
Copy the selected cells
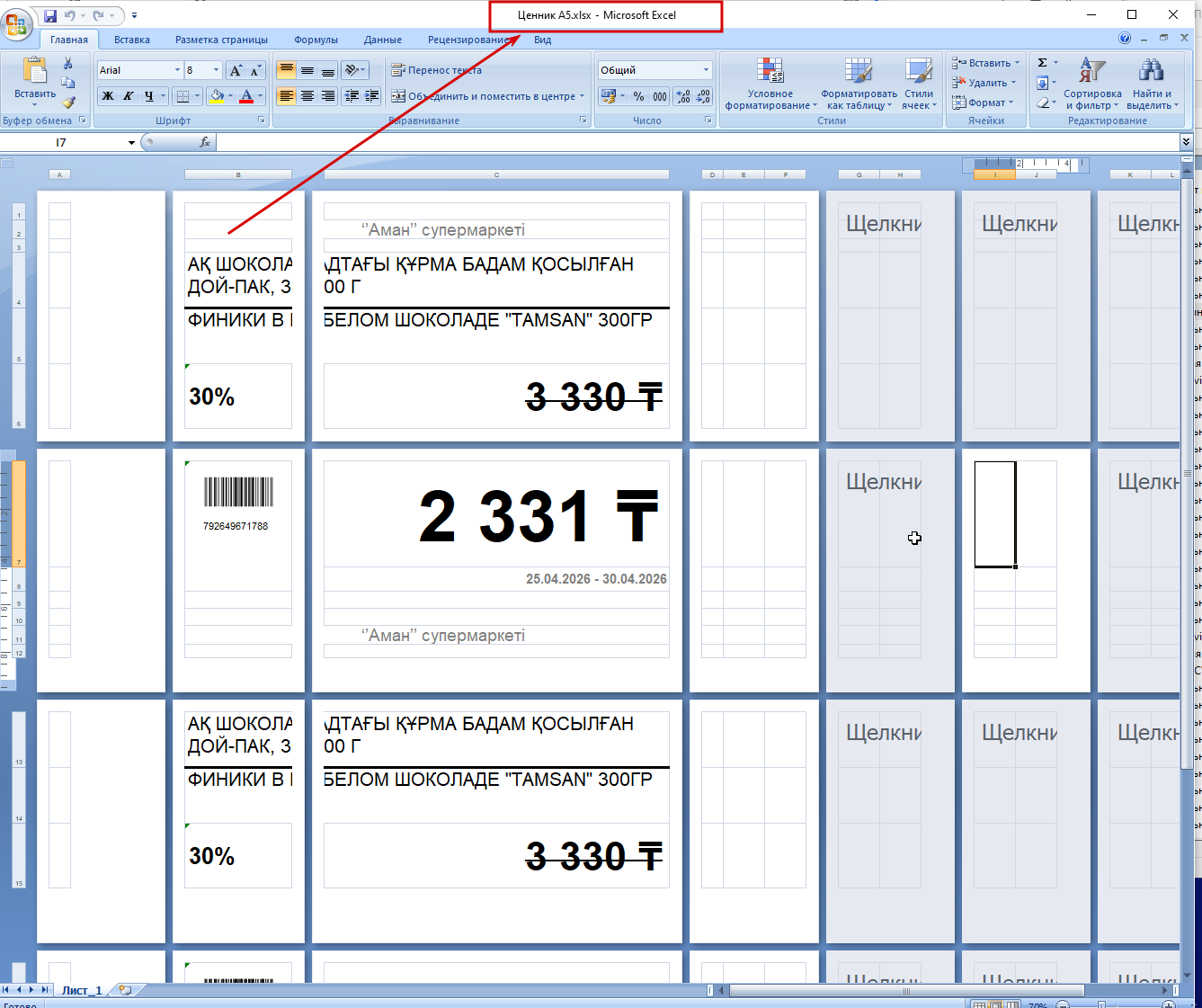[68, 83]
